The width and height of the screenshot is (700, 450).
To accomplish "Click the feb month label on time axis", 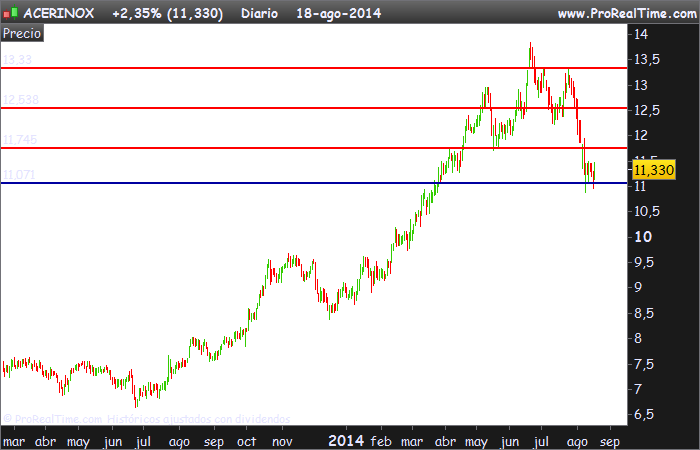I will pyautogui.click(x=381, y=441).
